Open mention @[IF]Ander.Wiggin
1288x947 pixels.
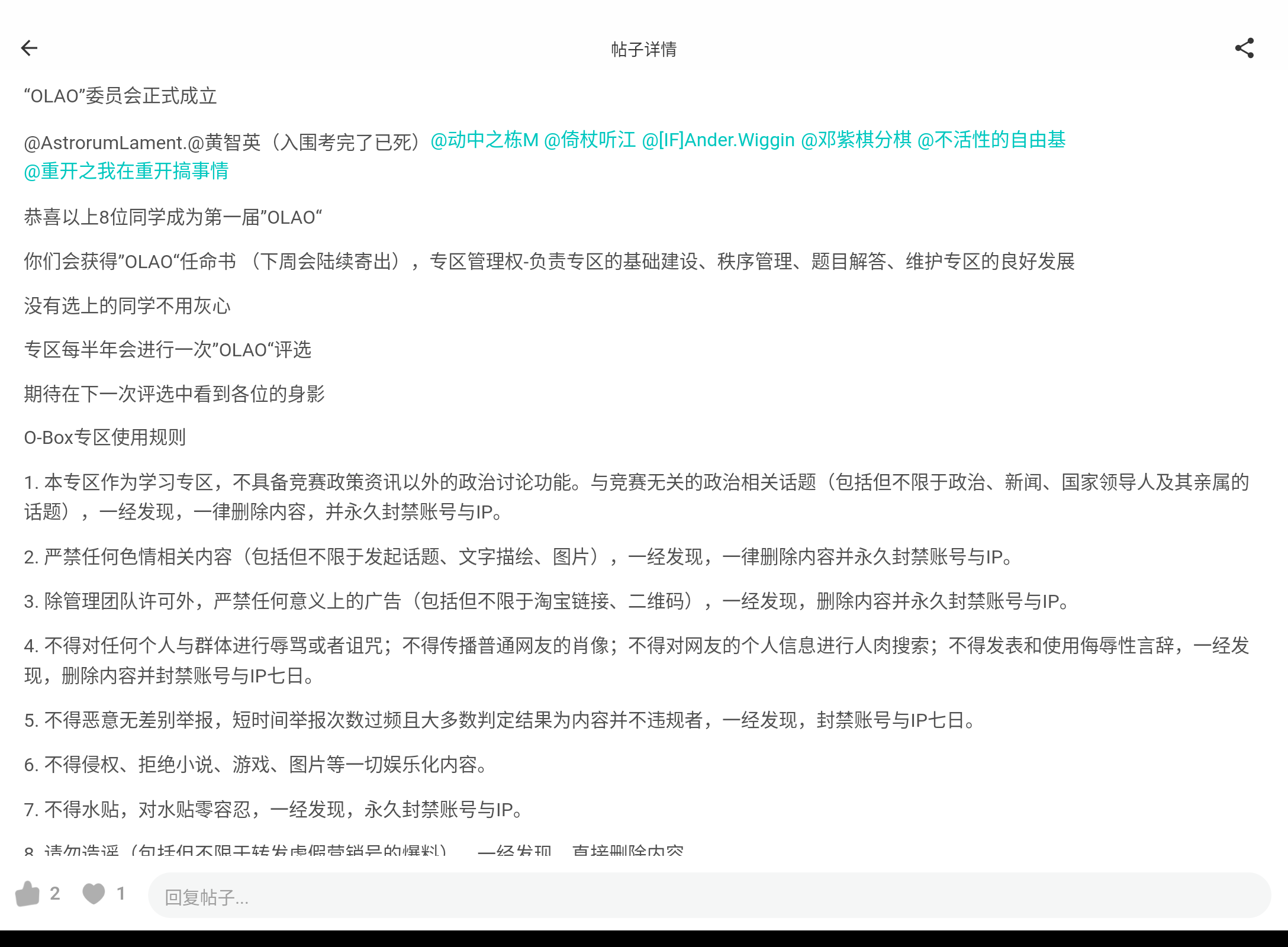(x=718, y=140)
